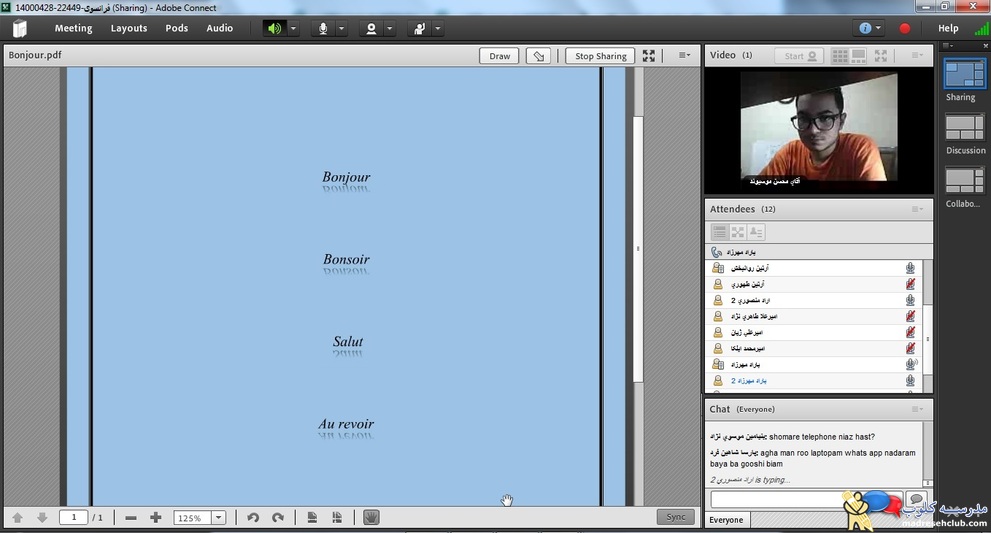
Task: Click the presenter webcam video feed
Action: [x=818, y=127]
